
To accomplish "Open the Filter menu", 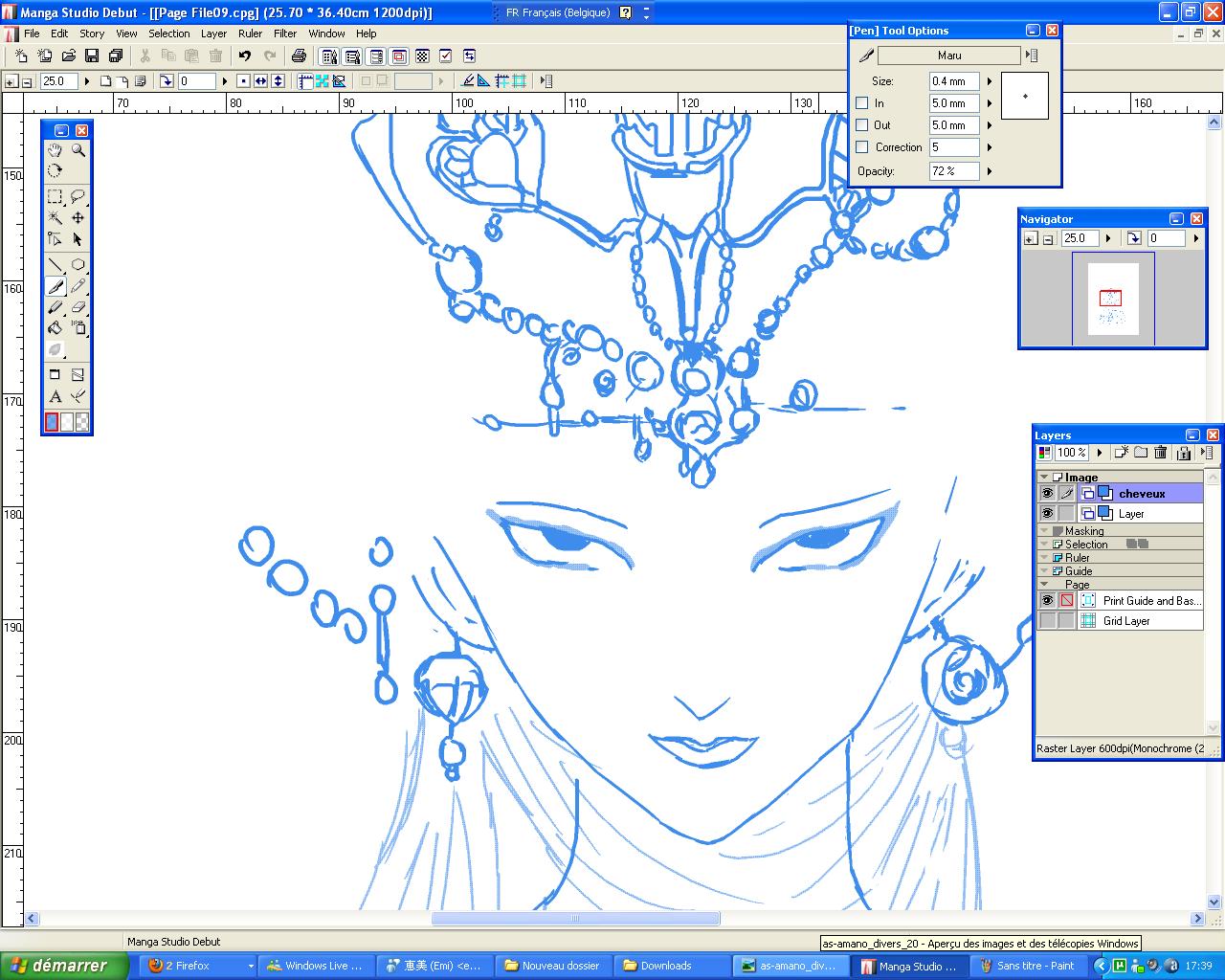I will 285,33.
